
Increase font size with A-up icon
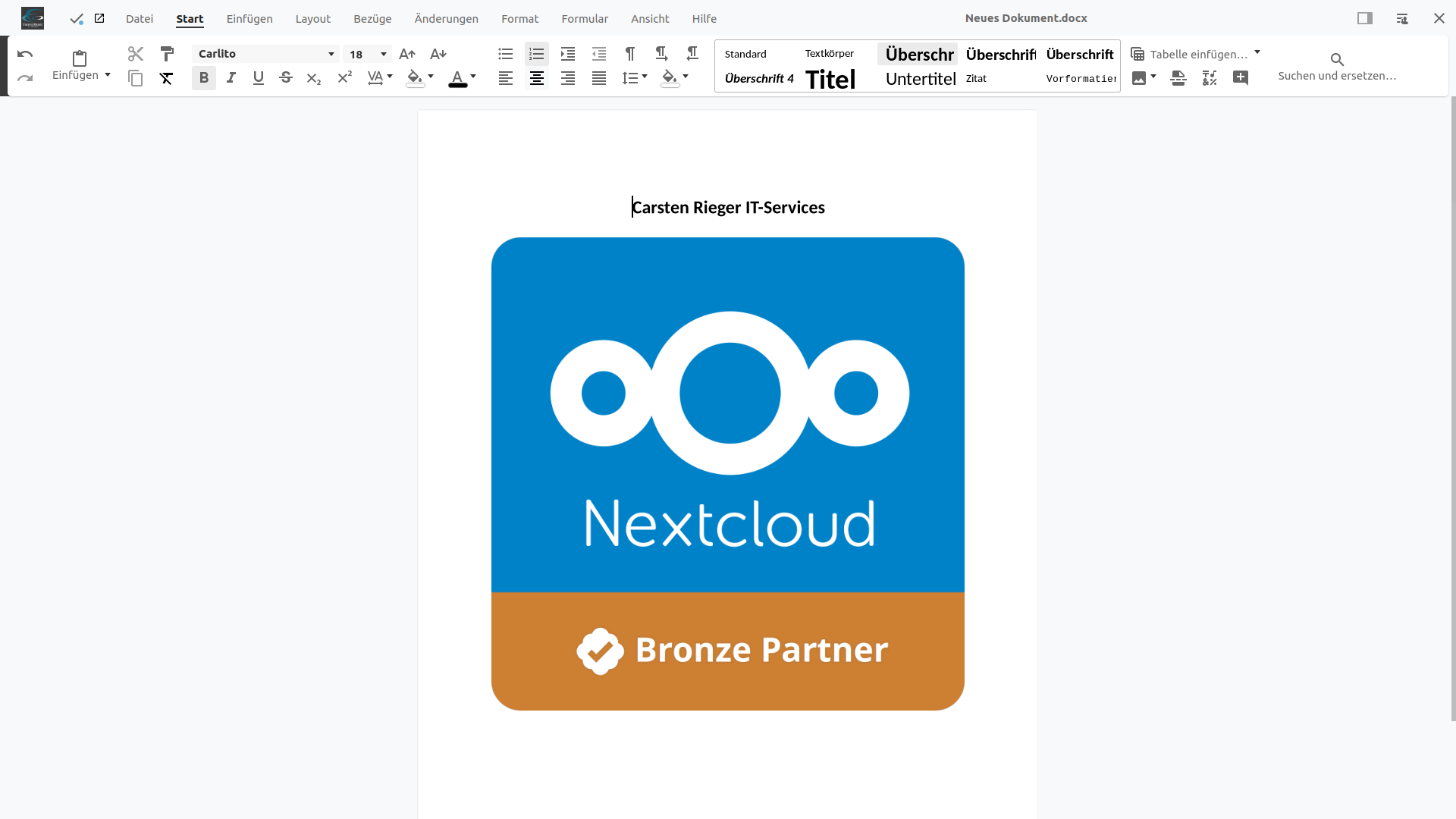(x=407, y=54)
